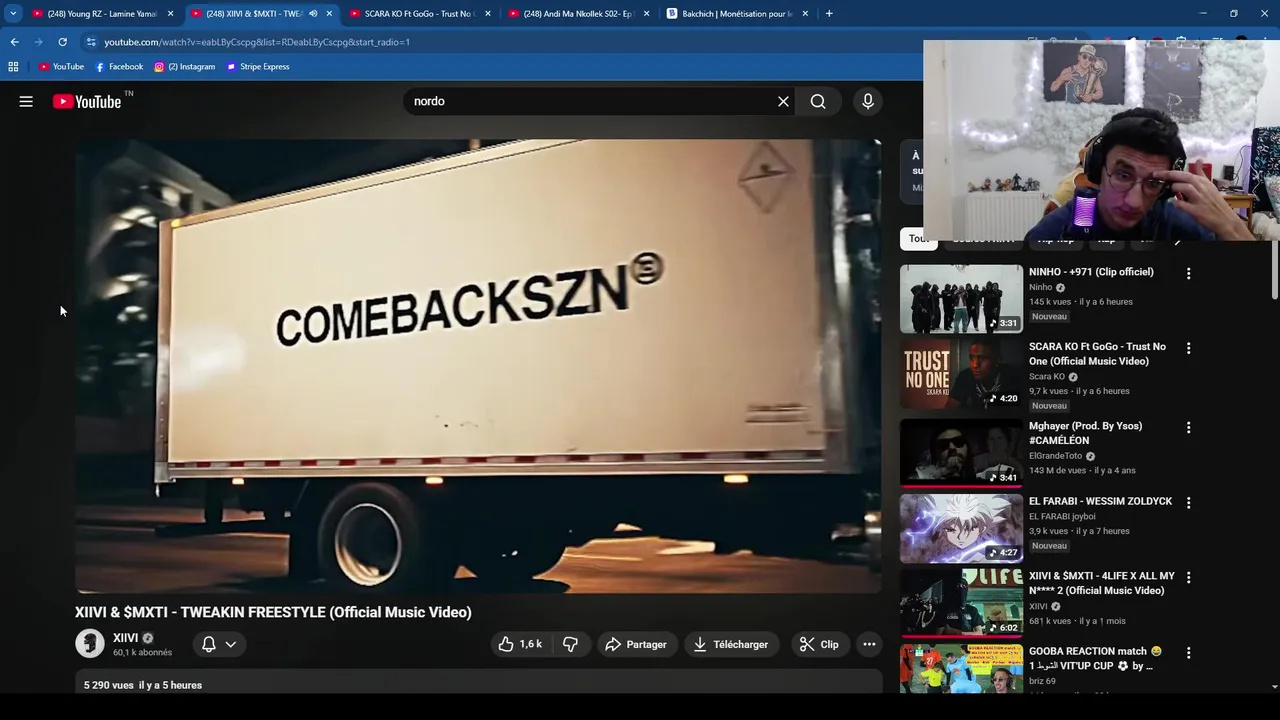Open more actions three-dot button under video
This screenshot has height=720, width=1280.
[870, 645]
